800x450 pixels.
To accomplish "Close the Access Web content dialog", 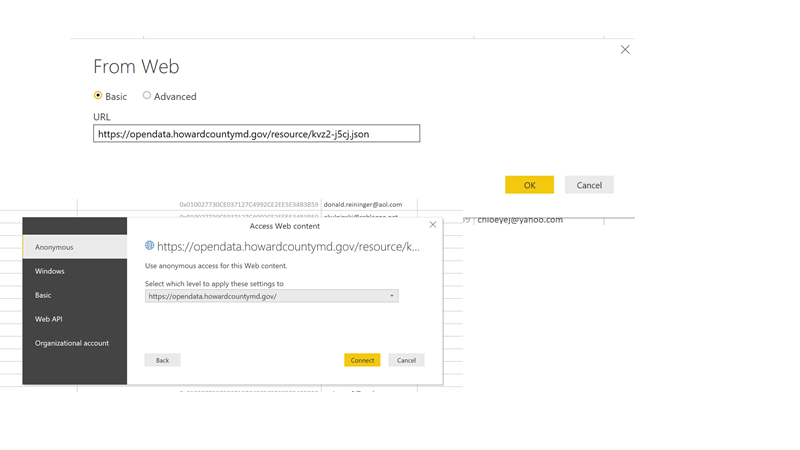I will pyautogui.click(x=433, y=225).
